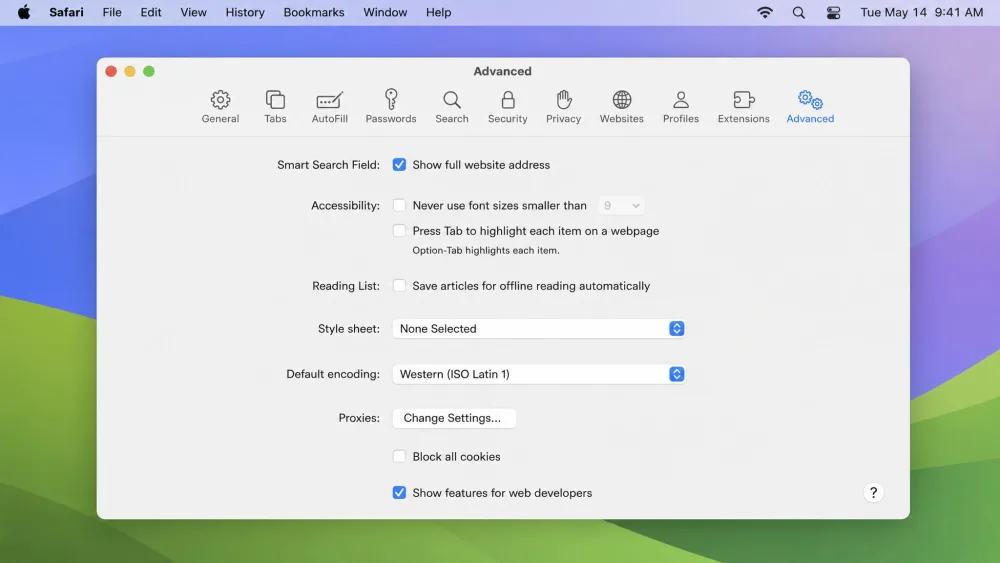Screen dimensions: 1000x563
Task: Open the Edit menu
Action: [151, 12]
